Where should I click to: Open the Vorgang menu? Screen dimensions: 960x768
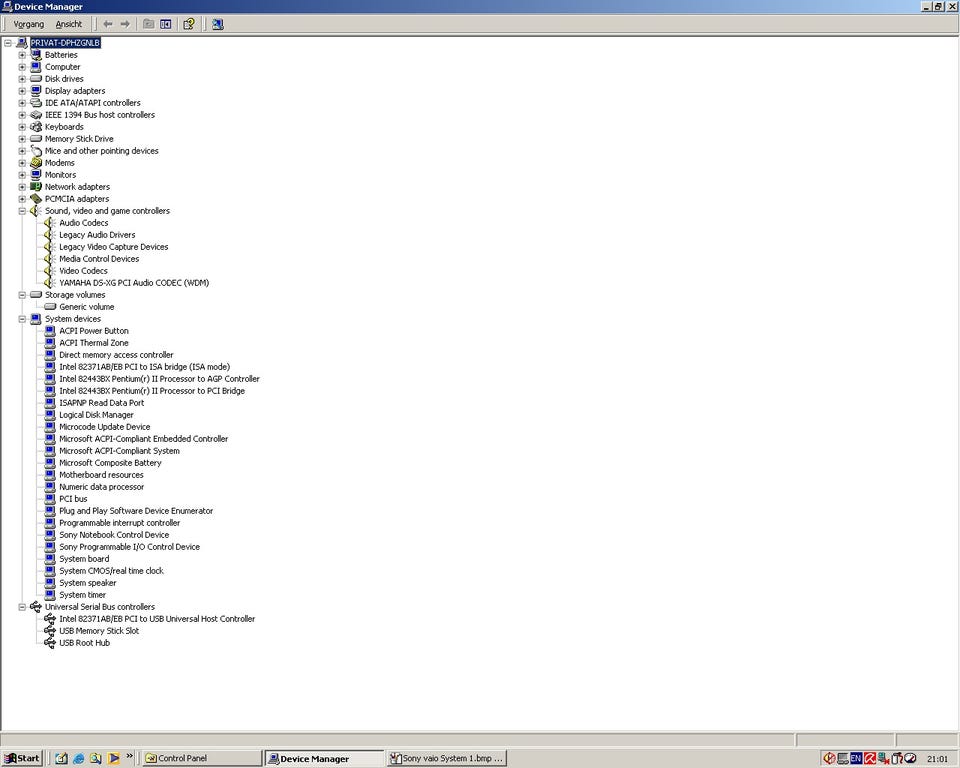29,24
